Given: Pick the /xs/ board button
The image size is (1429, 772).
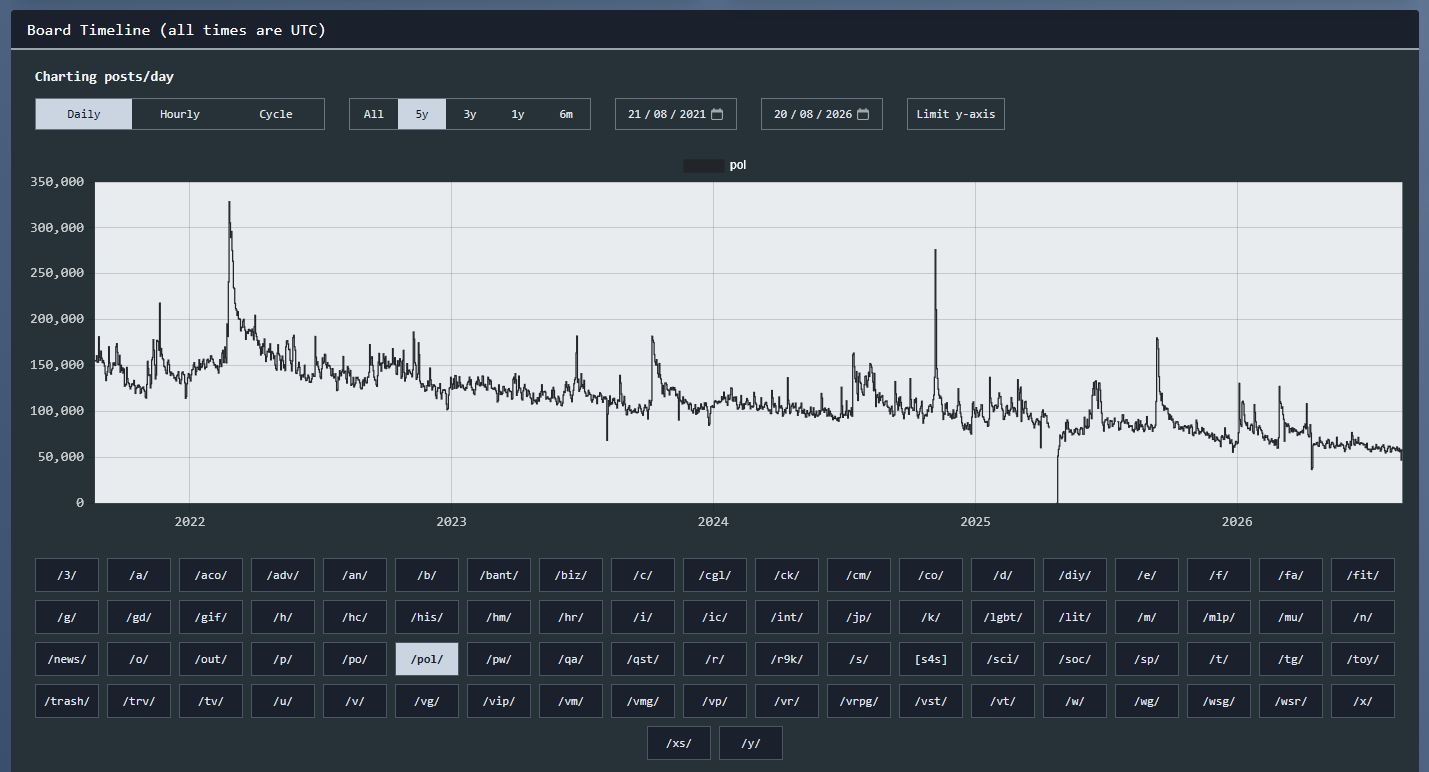Looking at the screenshot, I should [x=679, y=743].
